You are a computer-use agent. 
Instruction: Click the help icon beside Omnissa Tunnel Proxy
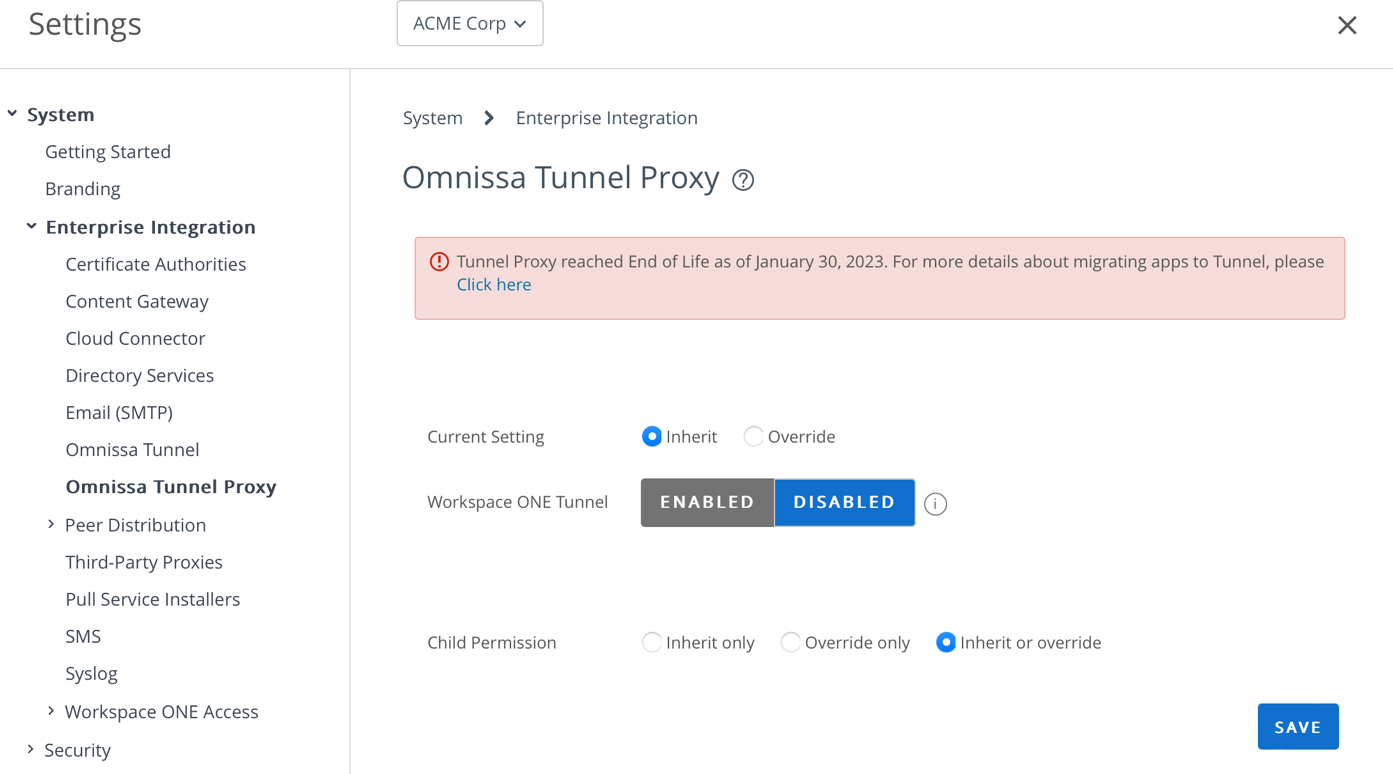pos(743,180)
